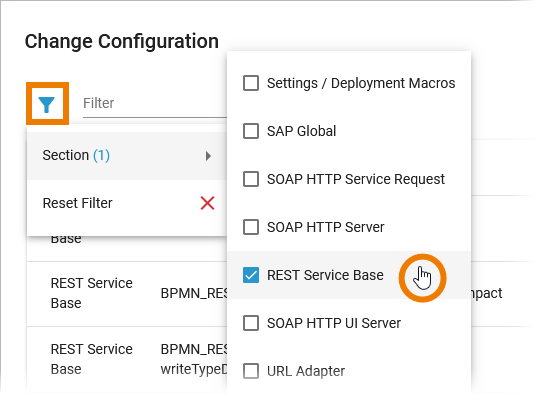Image resolution: width=536 pixels, height=395 pixels.
Task: Click into the Filter text field
Action: tap(155, 104)
